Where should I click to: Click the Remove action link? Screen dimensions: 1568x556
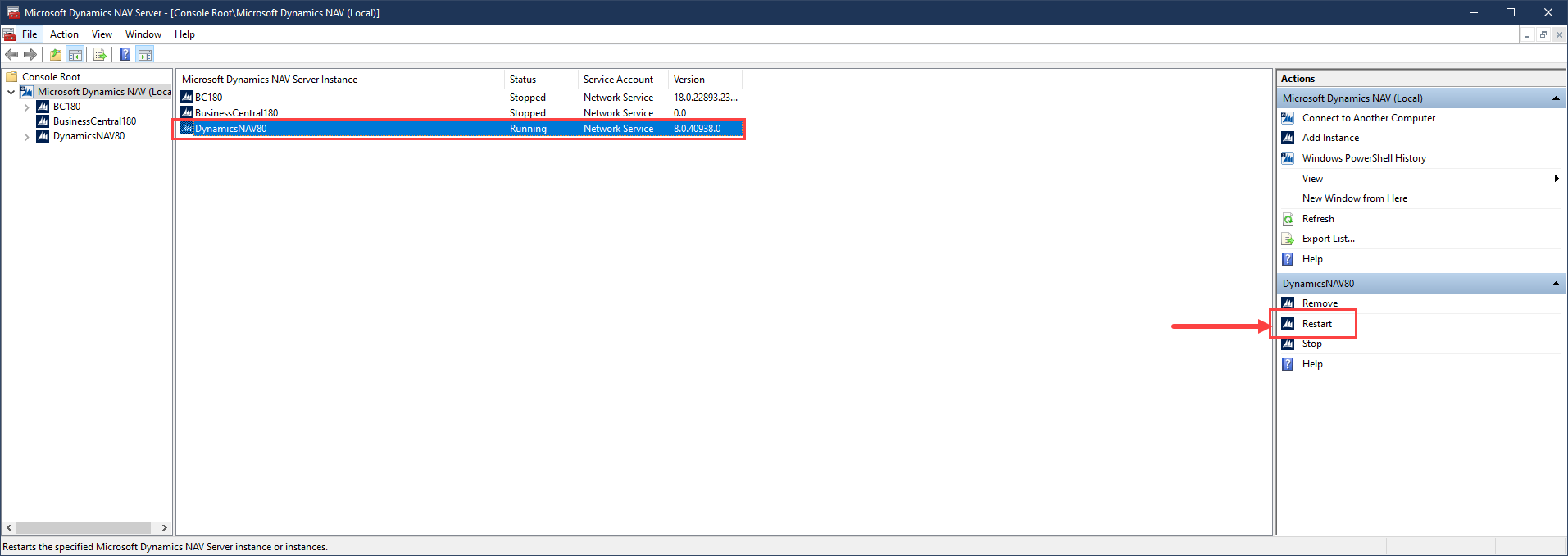(1320, 303)
